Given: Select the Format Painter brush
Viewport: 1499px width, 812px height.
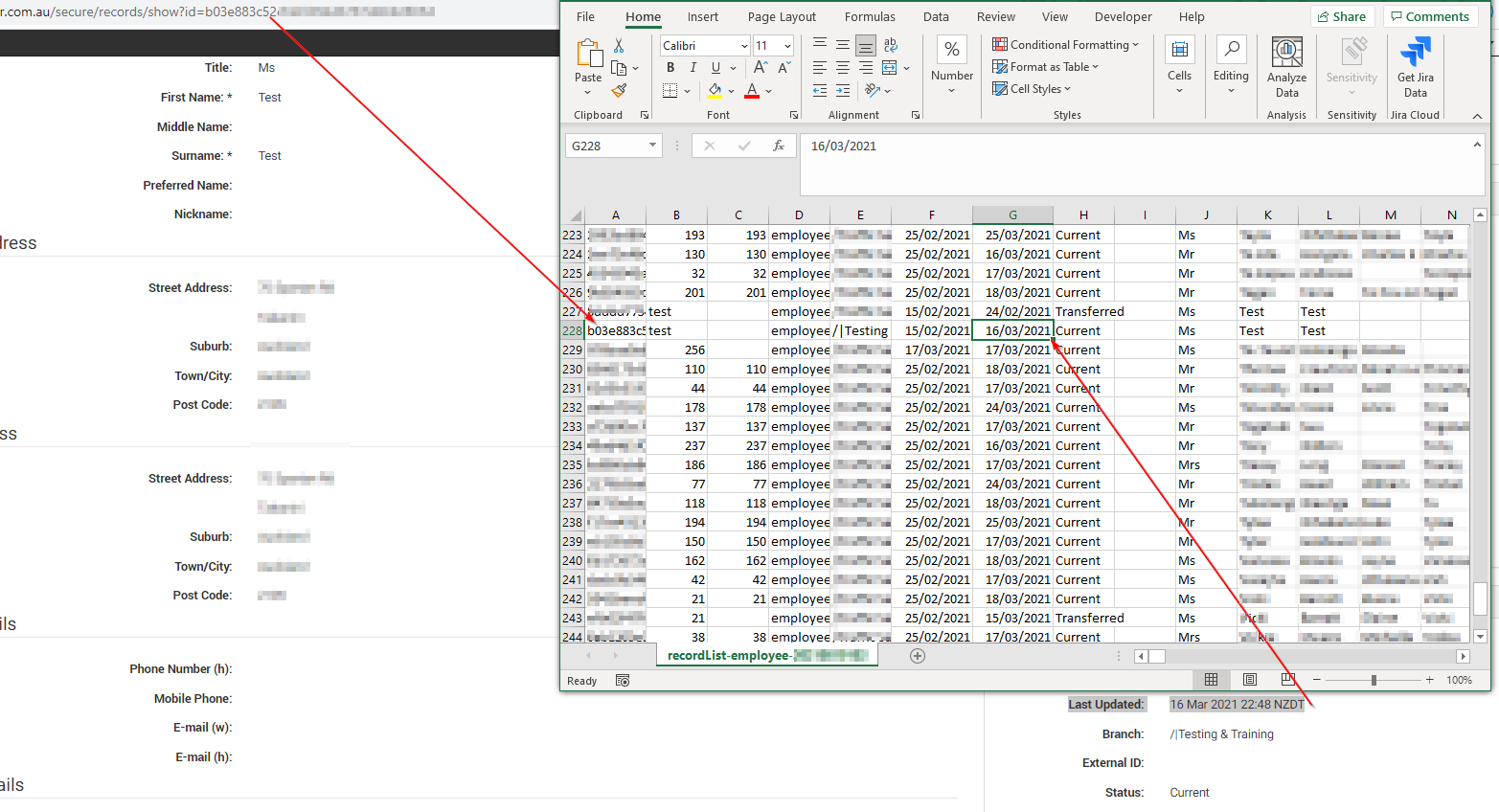Looking at the screenshot, I should 619,90.
